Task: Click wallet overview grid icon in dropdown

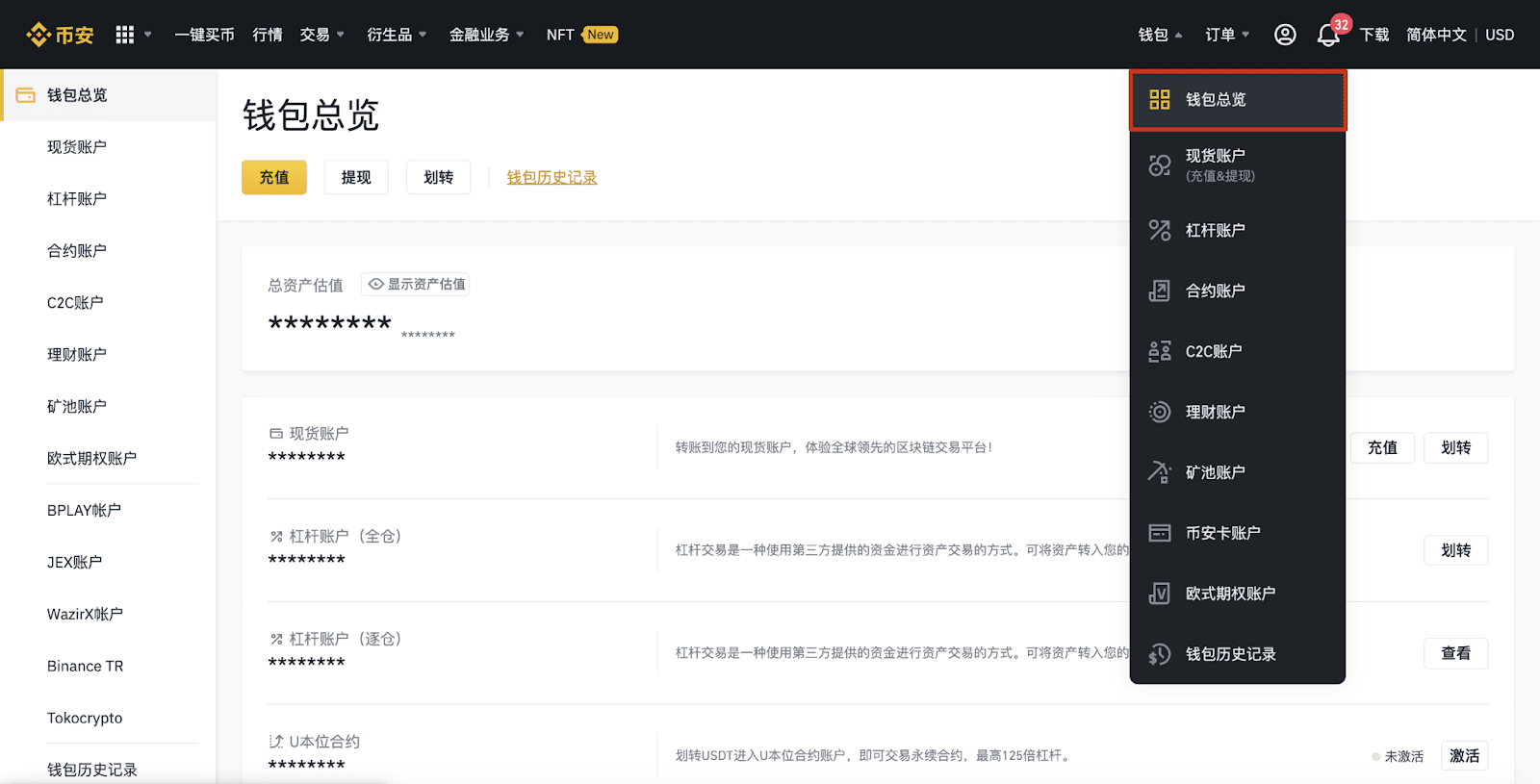Action: (1160, 99)
